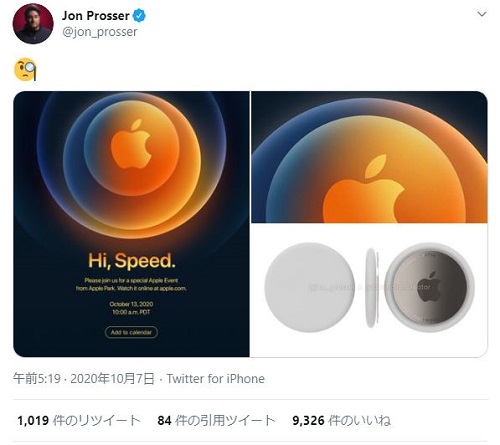Open the AirTags render image
Image resolution: width=500 pixels, height=445 pixels.
coord(369,290)
